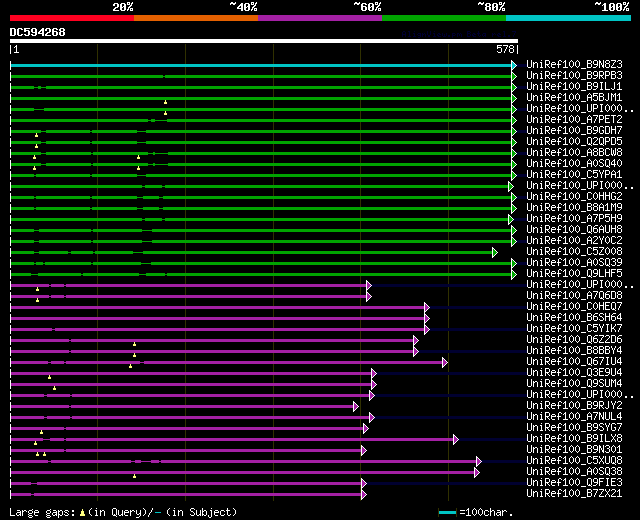This screenshot has width=640, height=520.
Task: Click the green arrowhead of the UniRef100_B9RPB3 hit
Action: (x=514, y=76)
